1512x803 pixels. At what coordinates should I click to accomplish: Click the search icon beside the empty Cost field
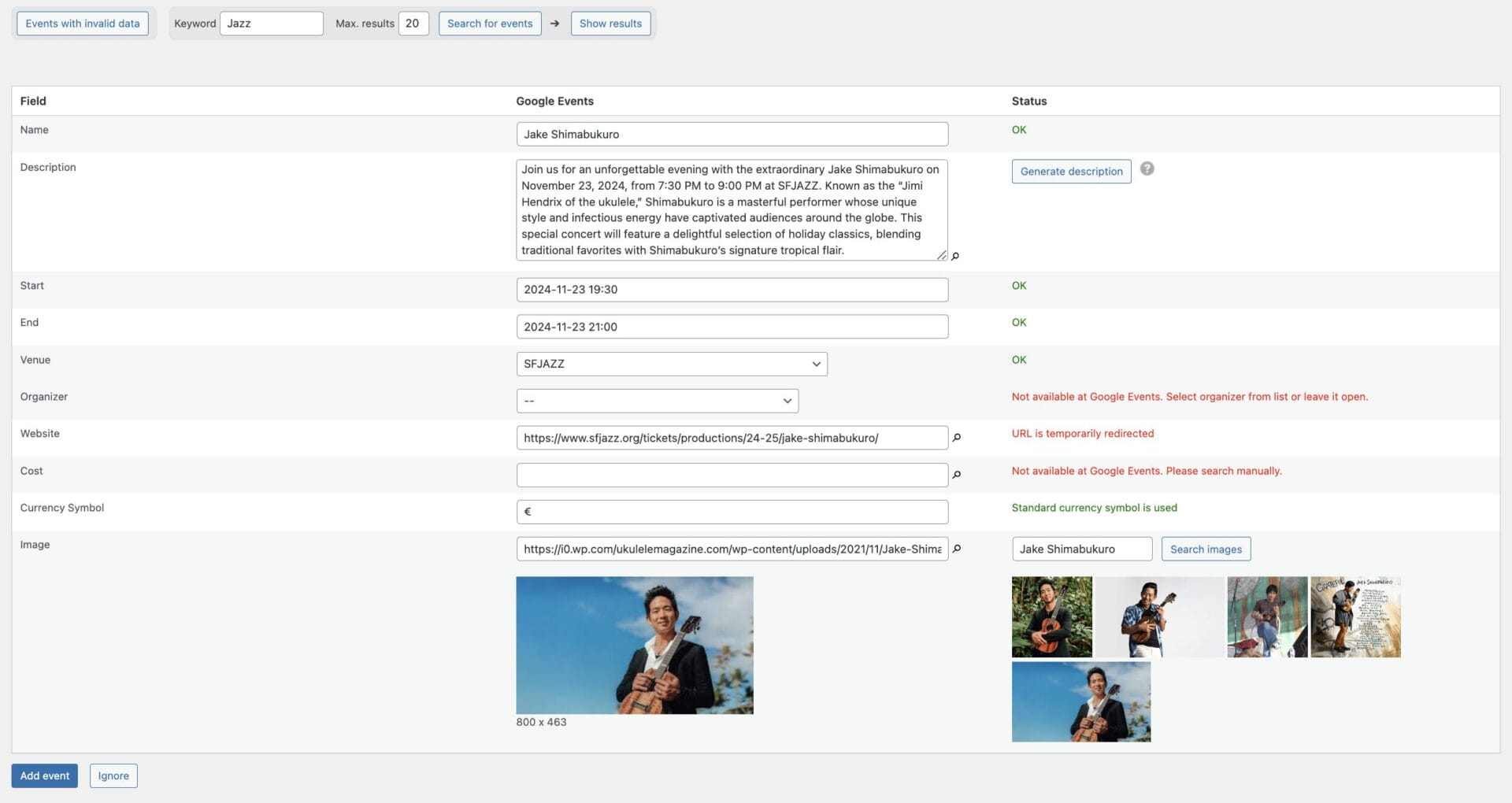955,475
